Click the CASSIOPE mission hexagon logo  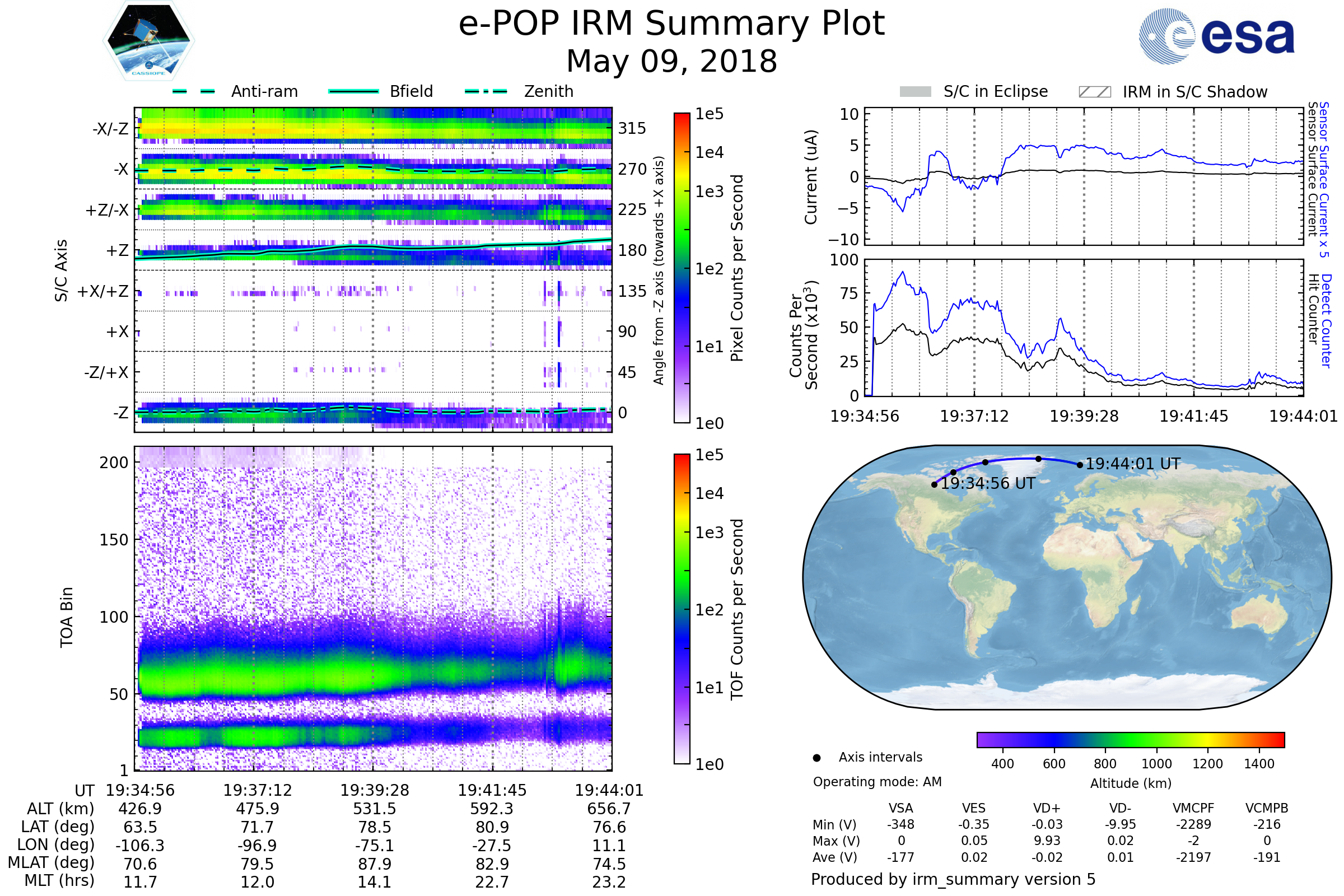point(148,41)
